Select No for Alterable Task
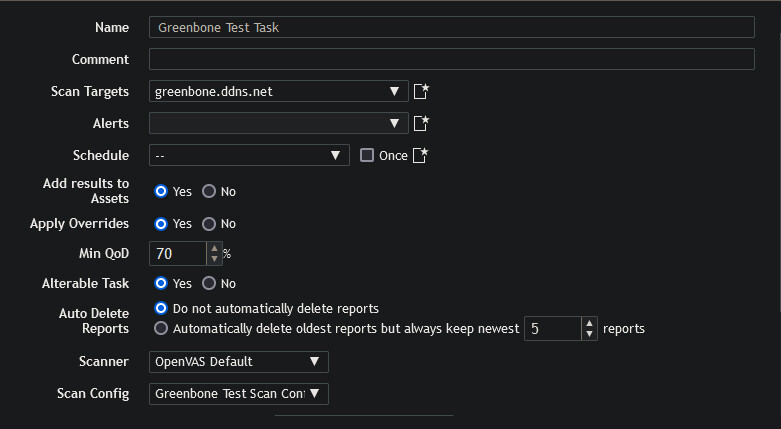Viewport: 781px width, 429px height. (x=209, y=284)
